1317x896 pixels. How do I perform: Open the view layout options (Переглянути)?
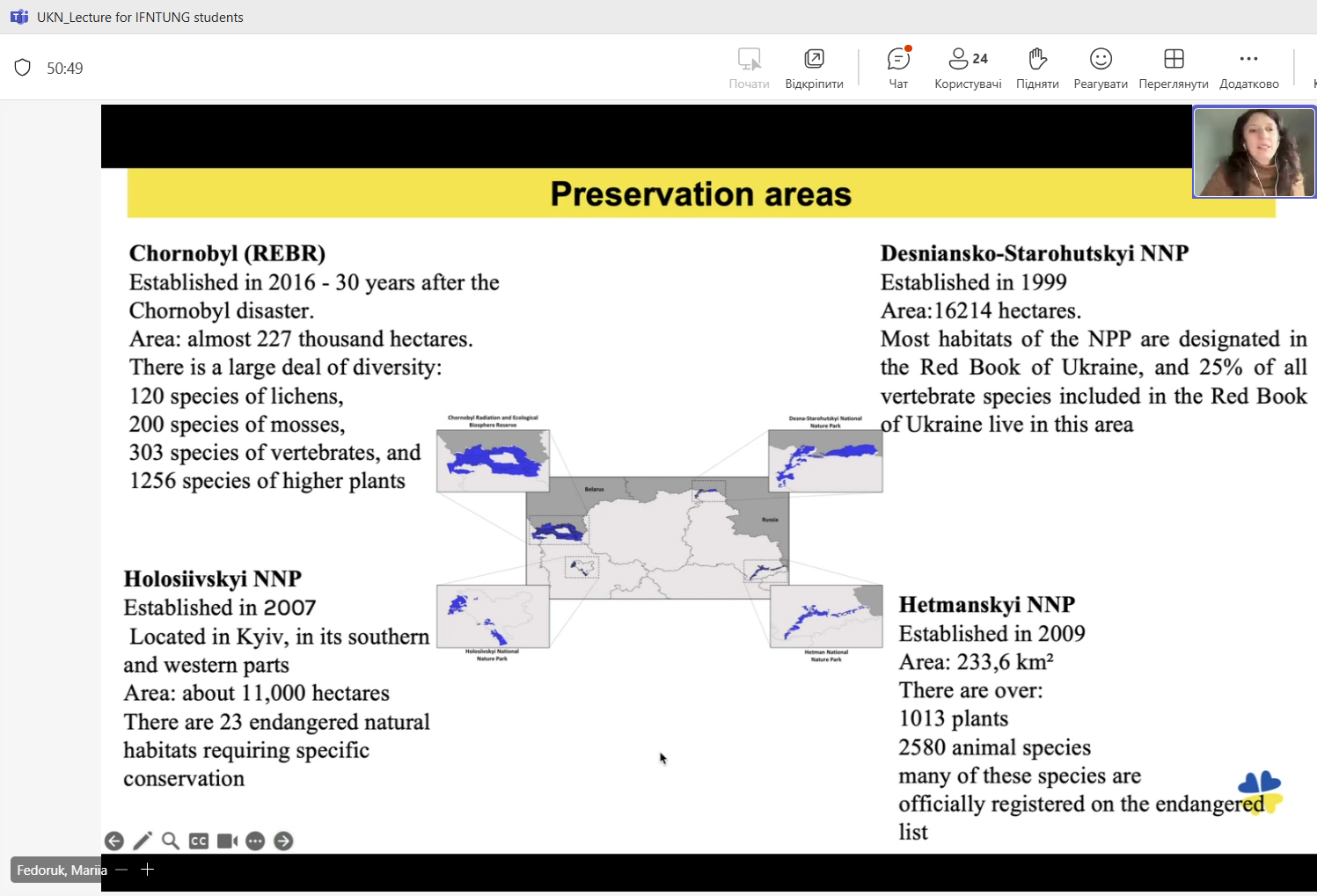(x=1173, y=68)
